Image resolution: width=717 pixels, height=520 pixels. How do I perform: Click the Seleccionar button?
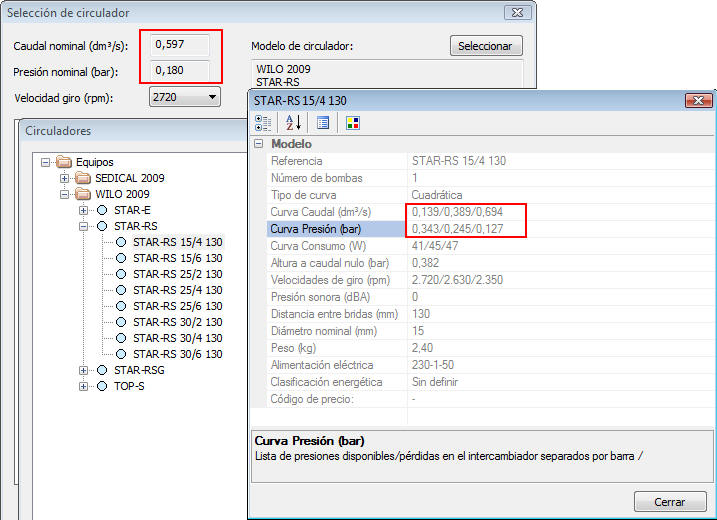point(486,46)
